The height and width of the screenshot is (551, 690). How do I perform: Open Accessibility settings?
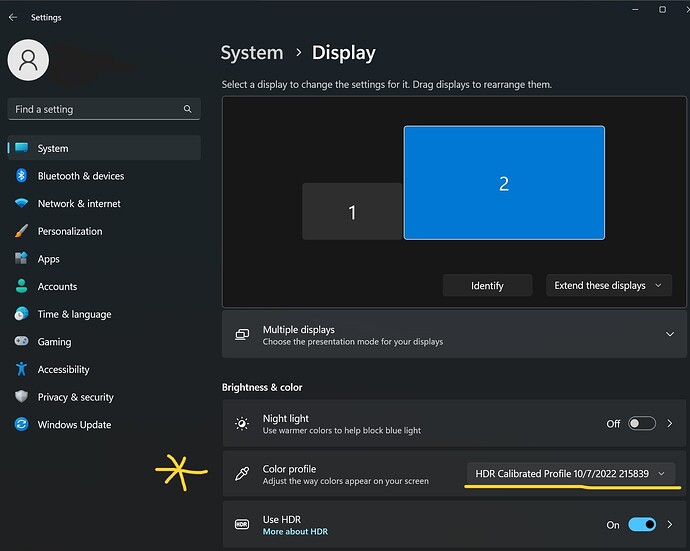pyautogui.click(x=104, y=369)
